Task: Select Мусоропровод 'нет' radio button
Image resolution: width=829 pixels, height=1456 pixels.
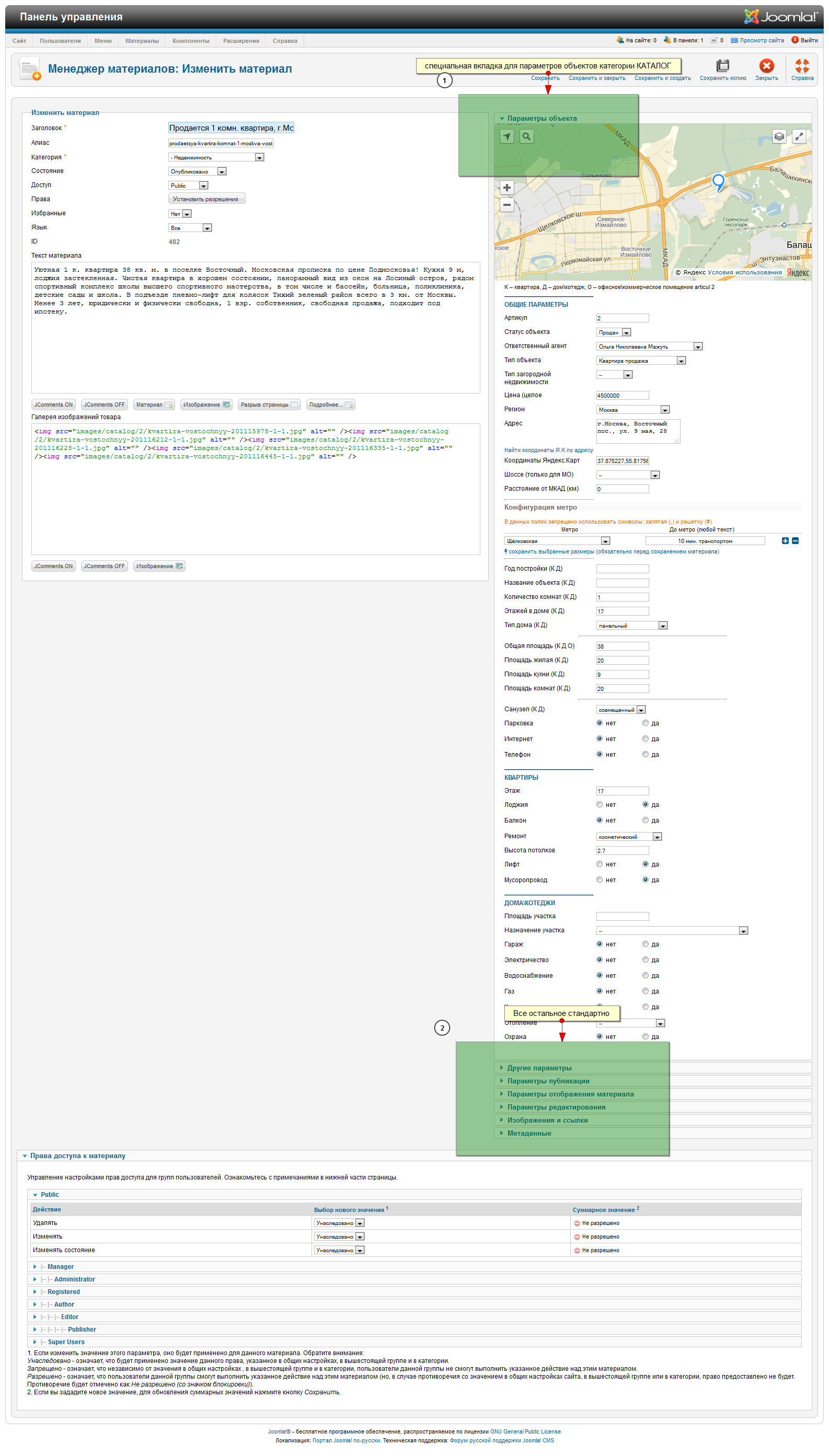Action: (x=599, y=880)
